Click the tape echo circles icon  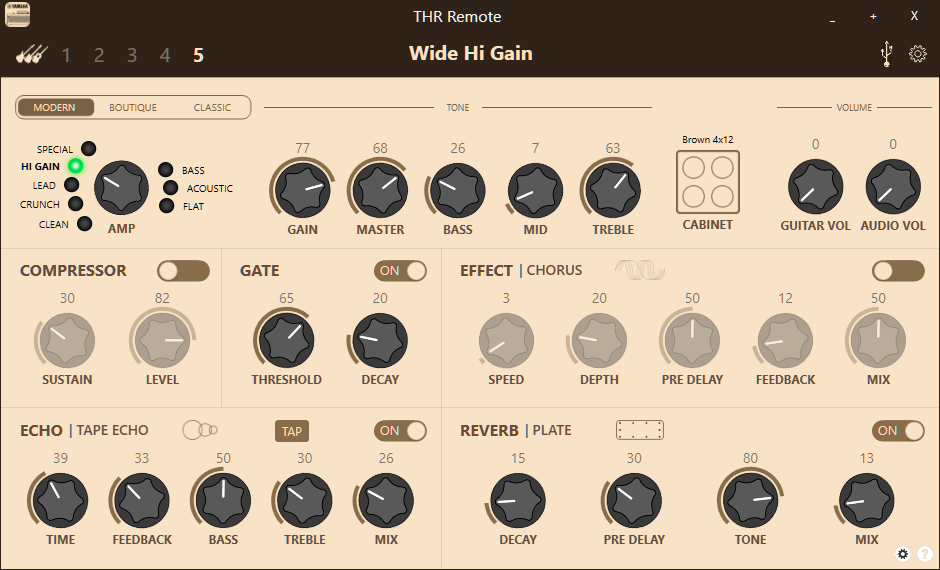pos(200,430)
